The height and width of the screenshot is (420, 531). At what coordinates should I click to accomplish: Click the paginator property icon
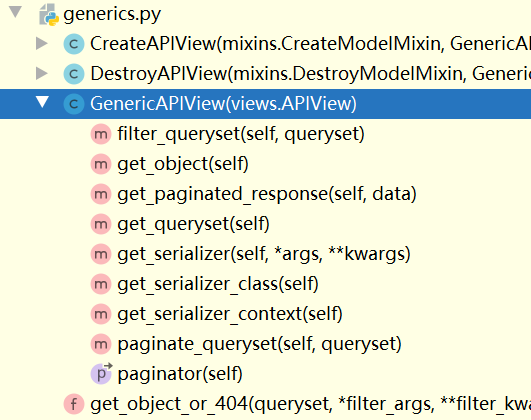[101, 373]
